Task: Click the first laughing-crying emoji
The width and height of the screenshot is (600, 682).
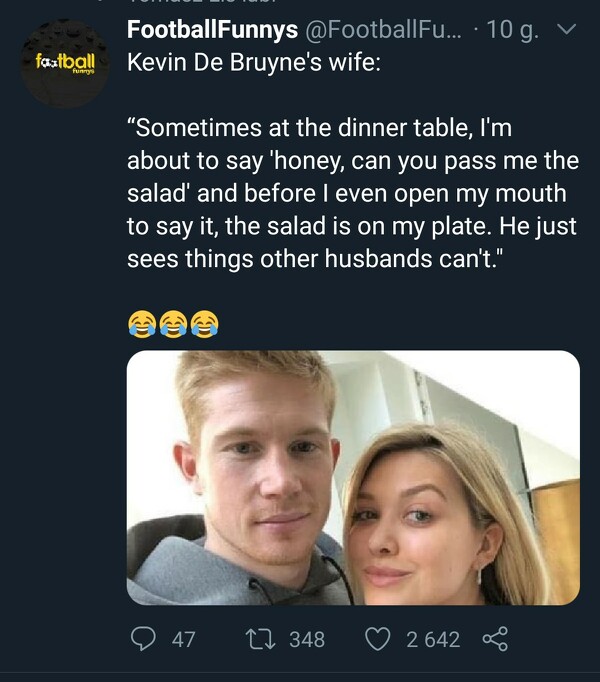Action: [142, 322]
